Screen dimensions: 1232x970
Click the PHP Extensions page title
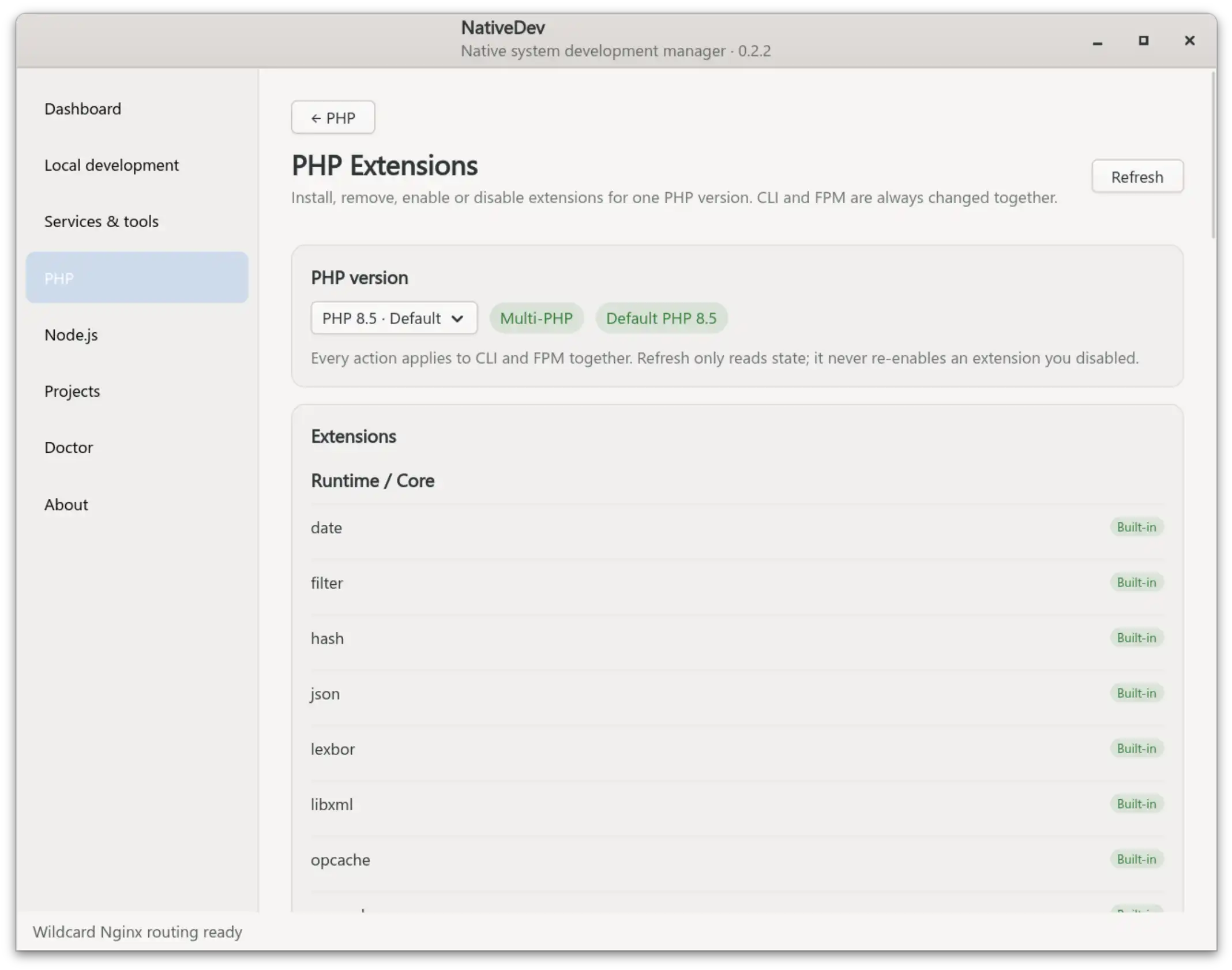[x=385, y=166]
